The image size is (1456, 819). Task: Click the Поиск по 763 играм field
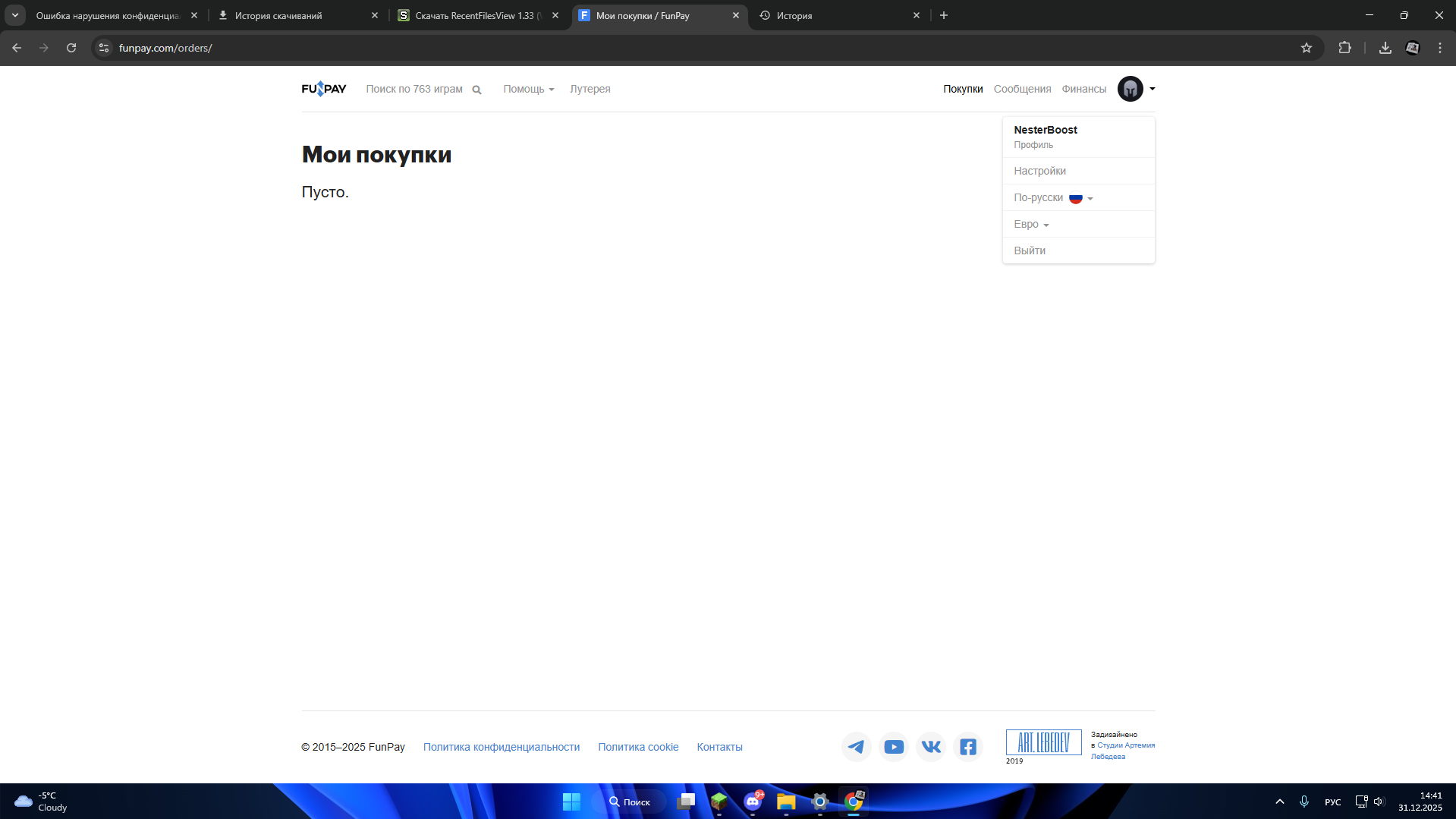pos(414,89)
